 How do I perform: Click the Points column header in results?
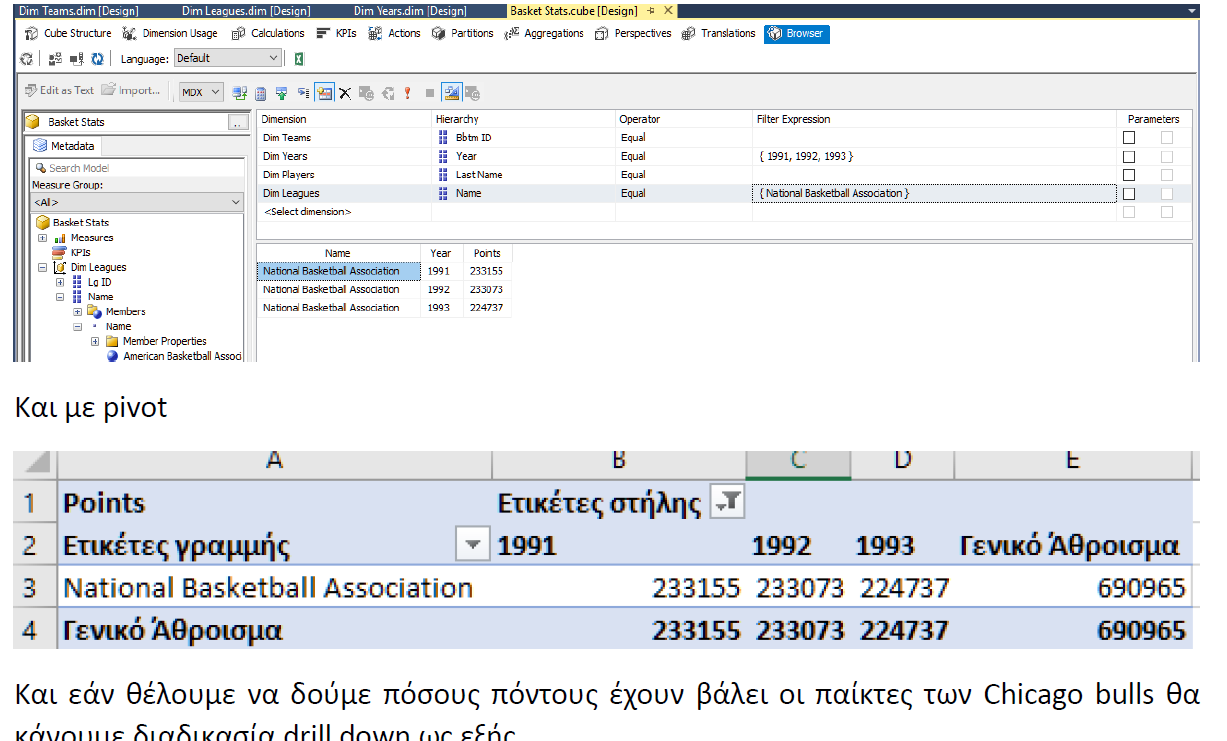tap(487, 253)
